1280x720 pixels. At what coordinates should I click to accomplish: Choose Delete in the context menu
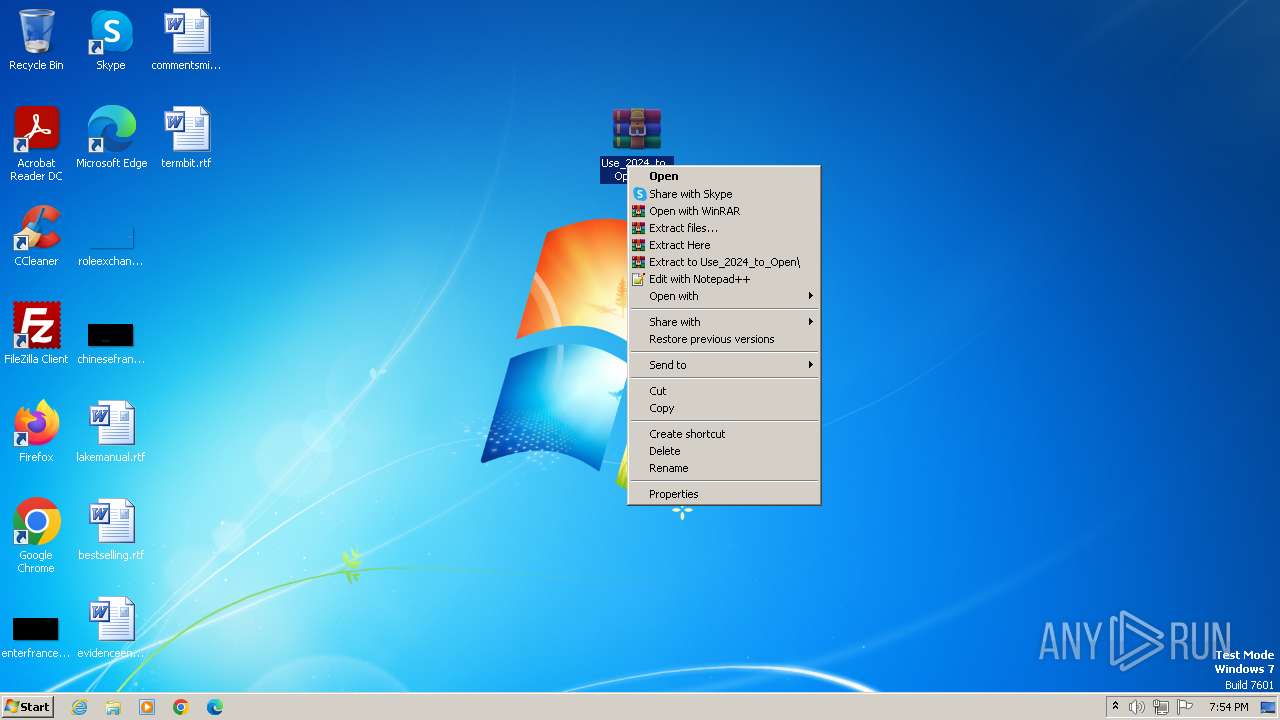(724, 451)
